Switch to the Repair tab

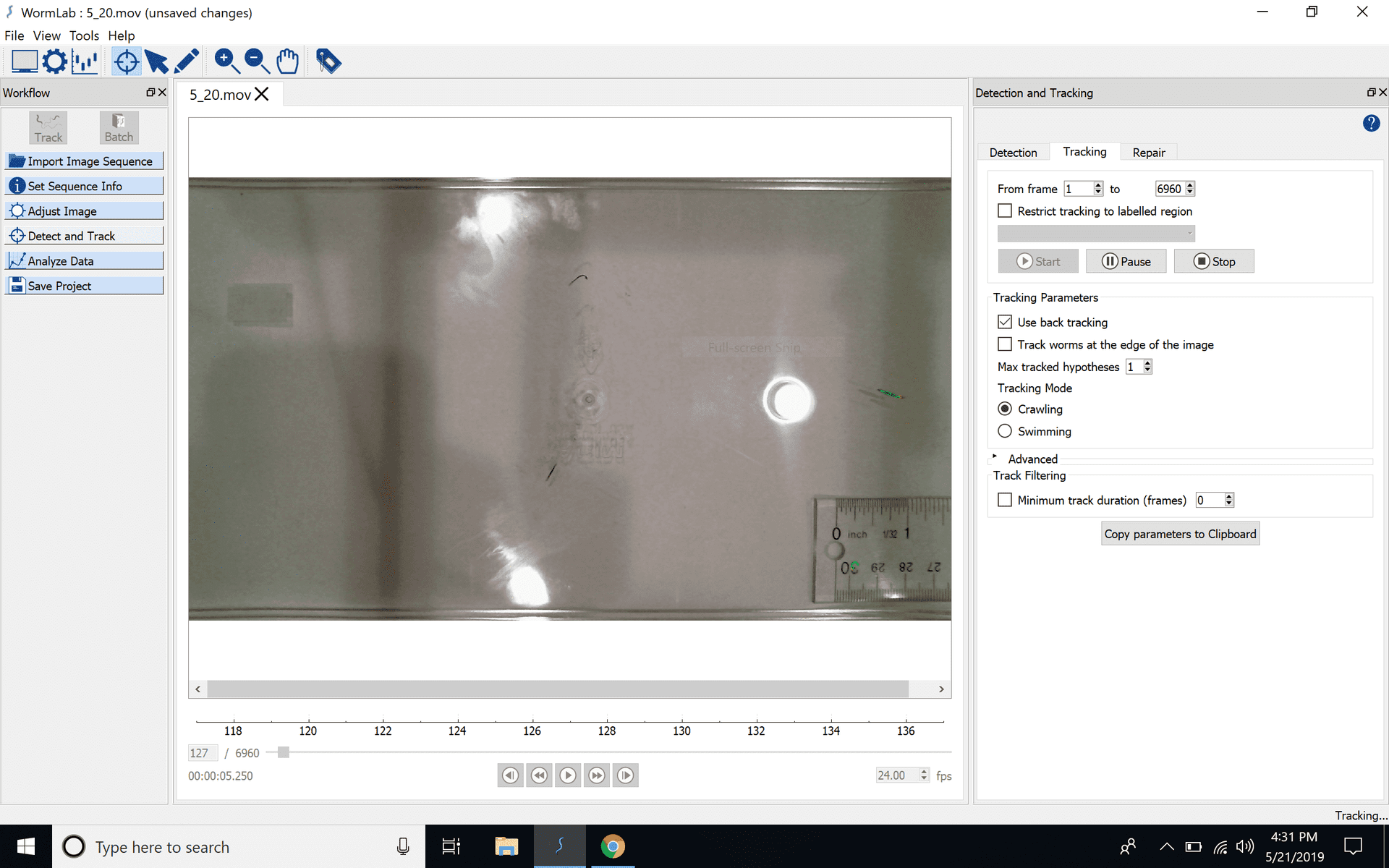coord(1148,153)
